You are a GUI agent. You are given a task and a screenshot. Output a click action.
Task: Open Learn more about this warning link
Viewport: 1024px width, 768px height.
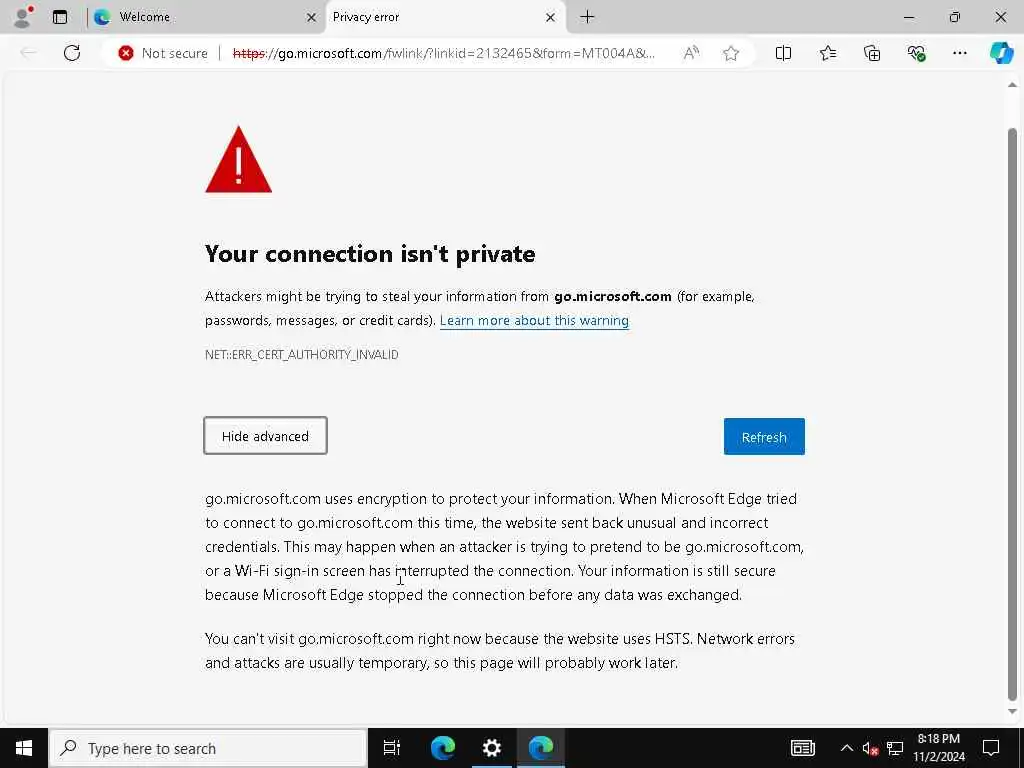(534, 321)
